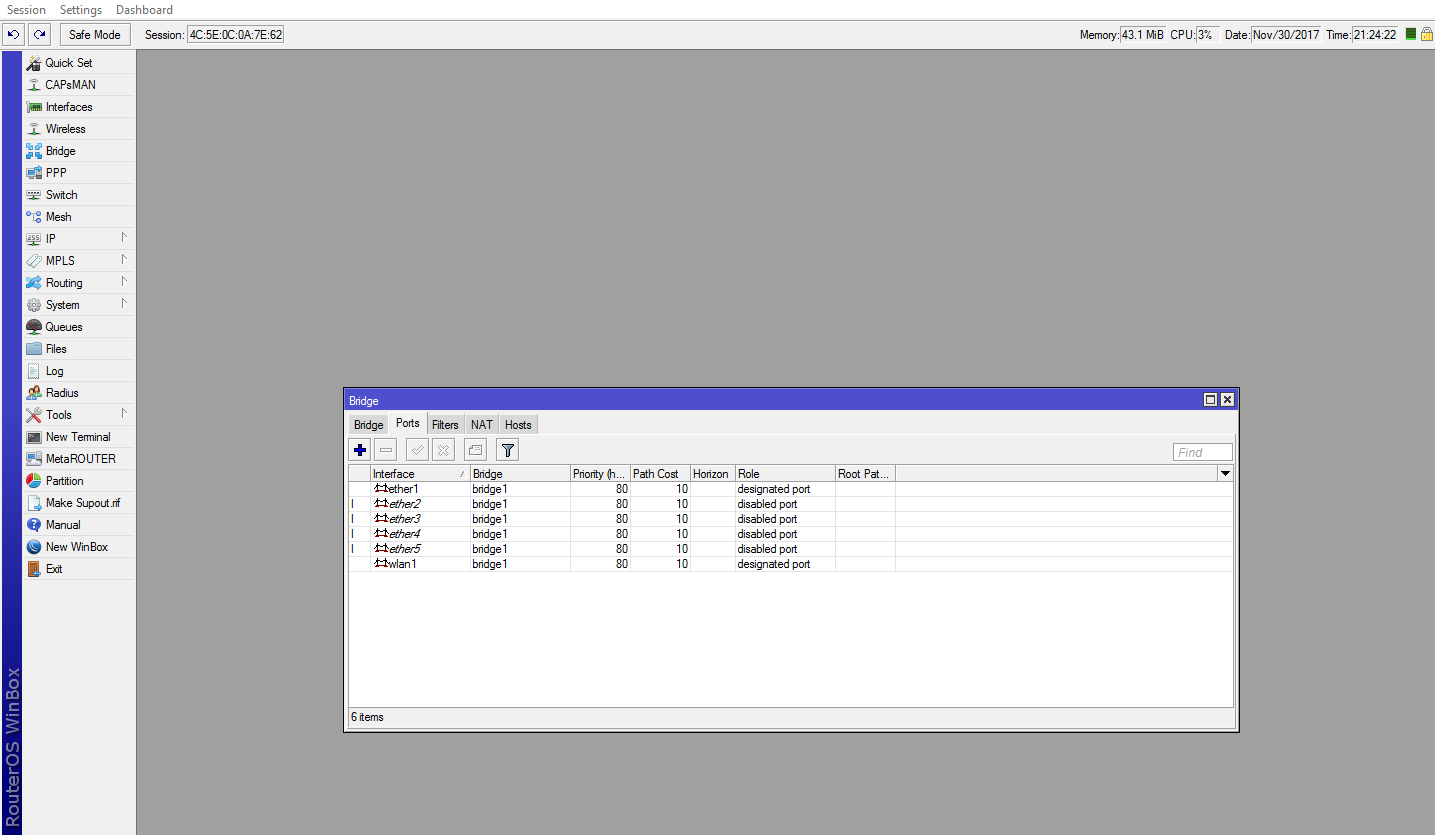Open the Dashboard menu
This screenshot has height=835, width=1435.
pyautogui.click(x=144, y=10)
